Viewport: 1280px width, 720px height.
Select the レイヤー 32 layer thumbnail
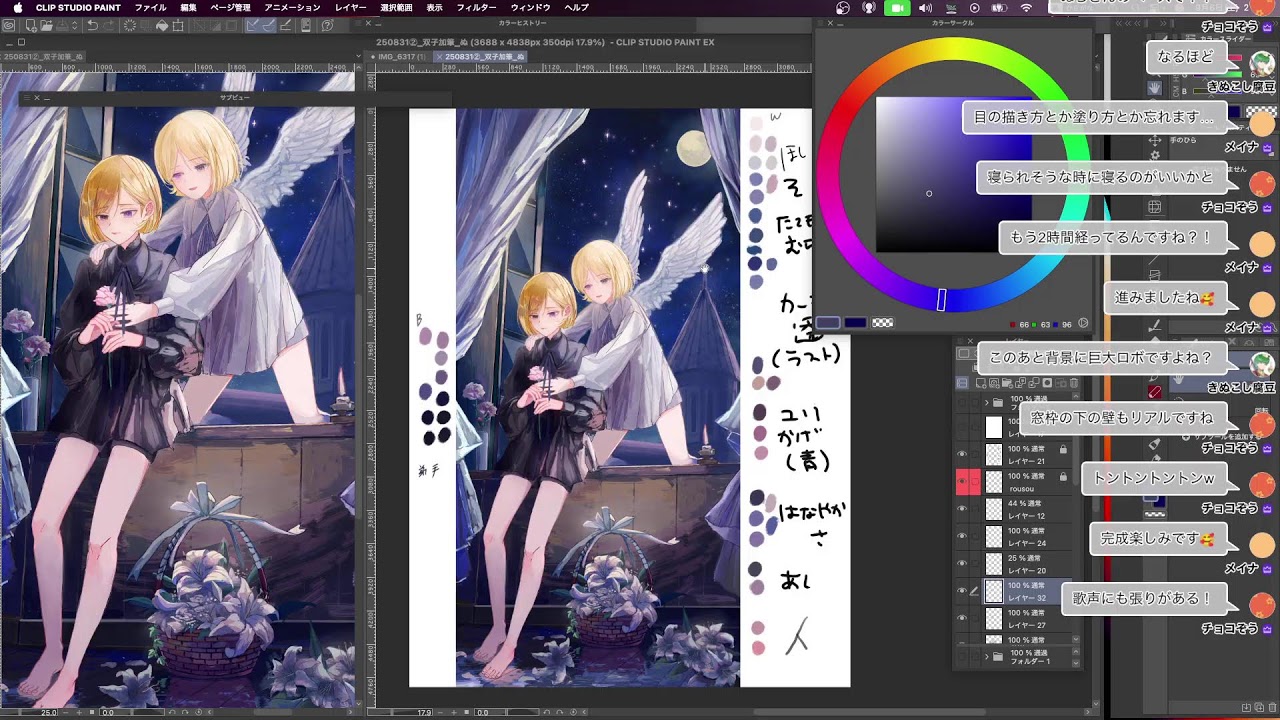993,591
